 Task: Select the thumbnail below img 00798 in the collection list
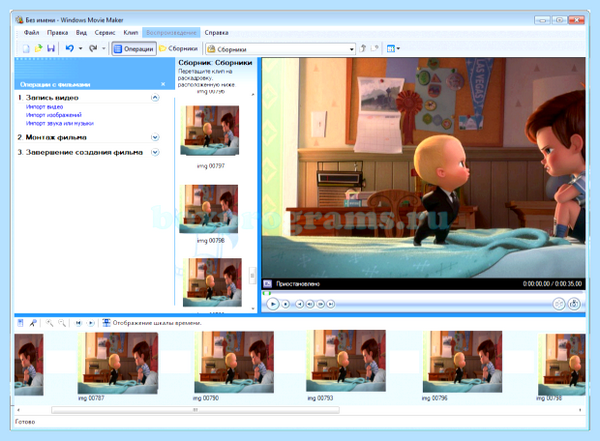click(x=212, y=283)
